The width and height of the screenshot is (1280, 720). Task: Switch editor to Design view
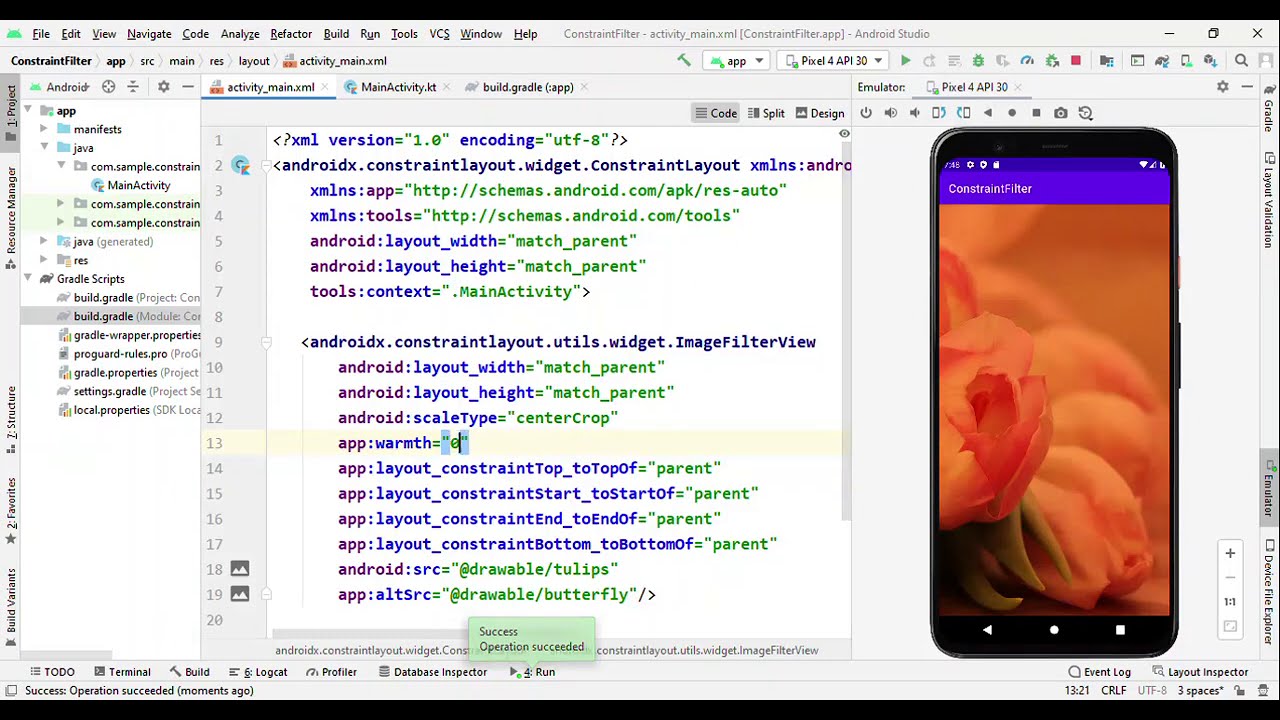[x=820, y=113]
